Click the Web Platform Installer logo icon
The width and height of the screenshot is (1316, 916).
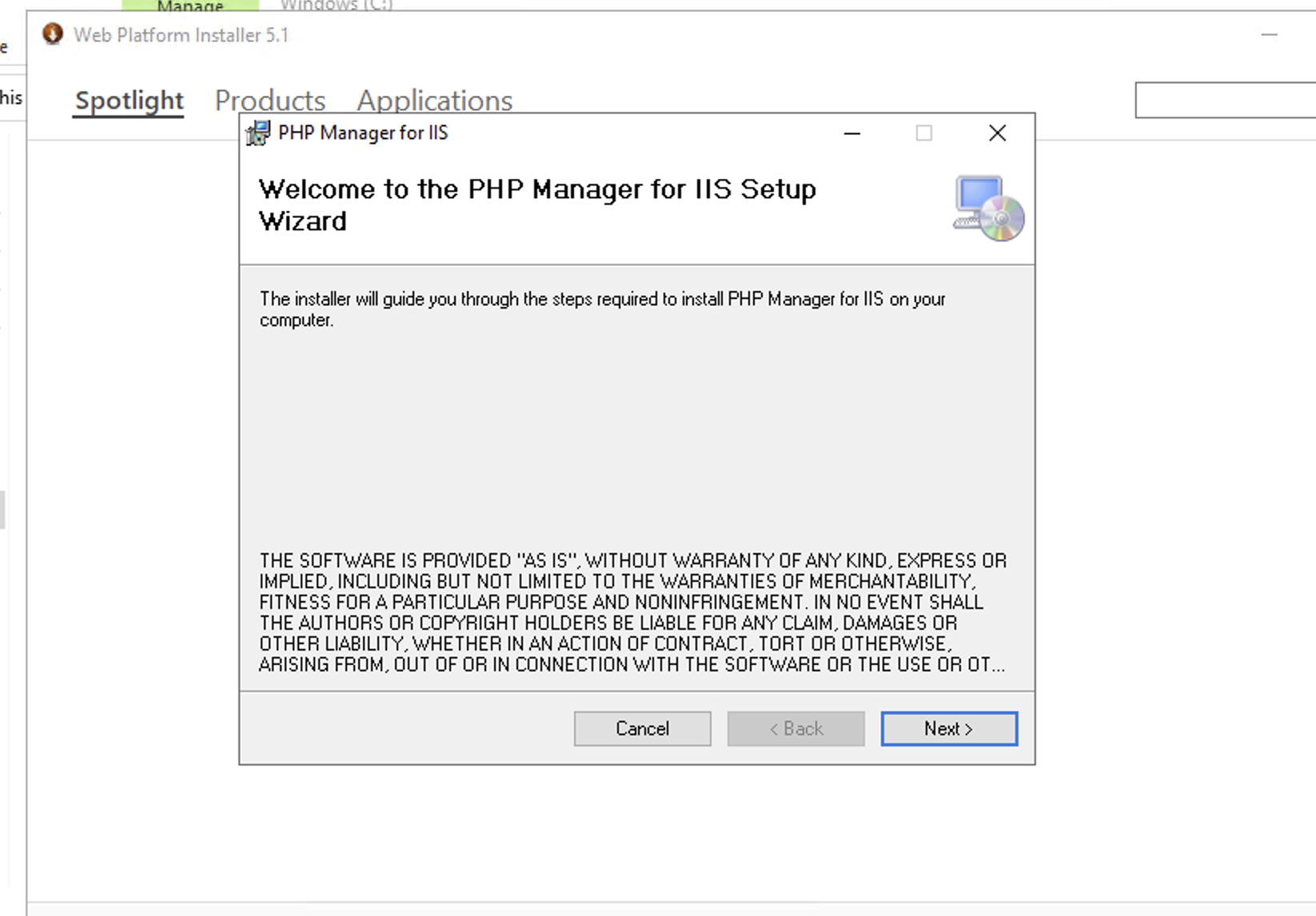(53, 34)
